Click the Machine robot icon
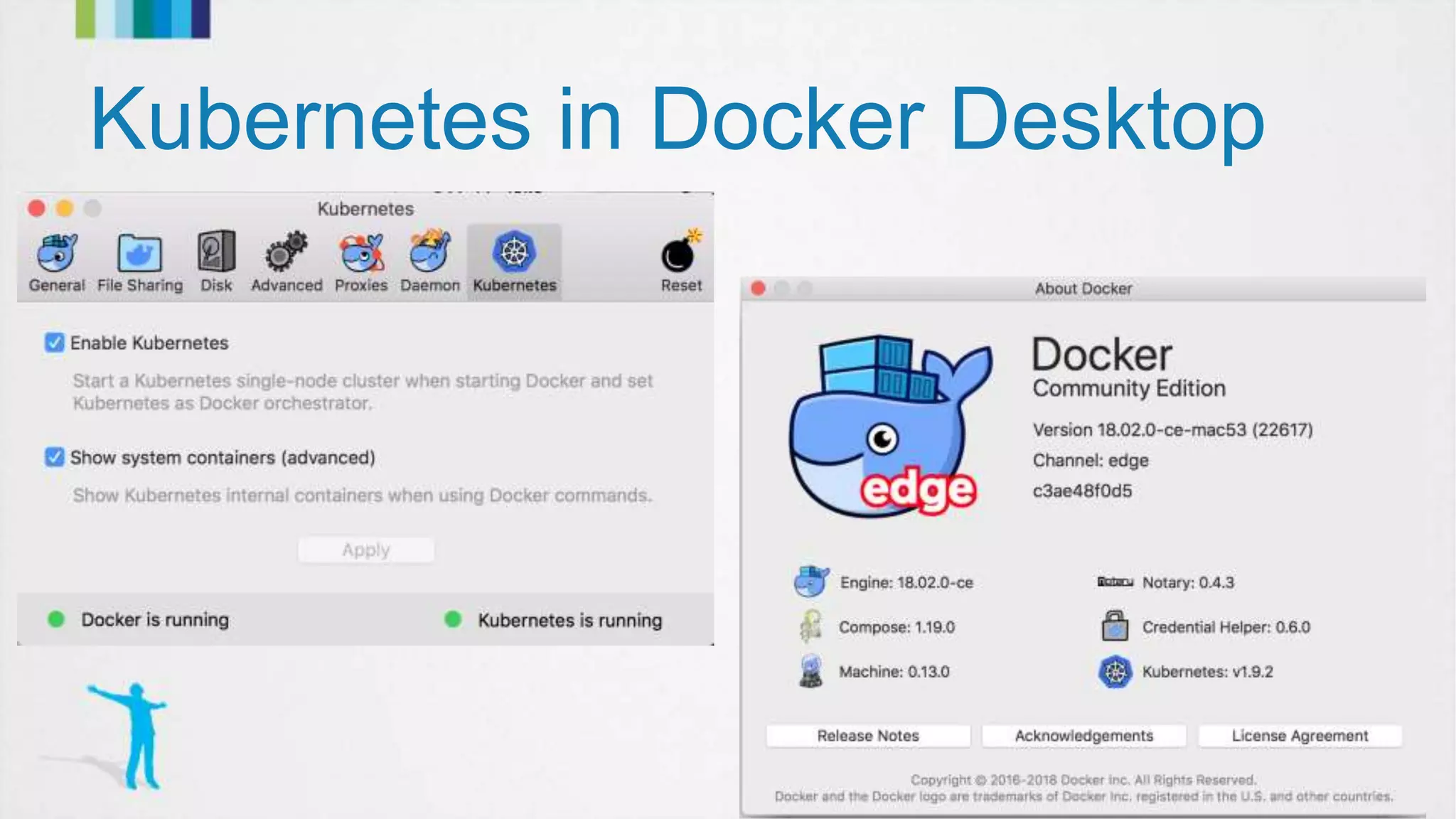This screenshot has width=1456, height=819. point(810,671)
